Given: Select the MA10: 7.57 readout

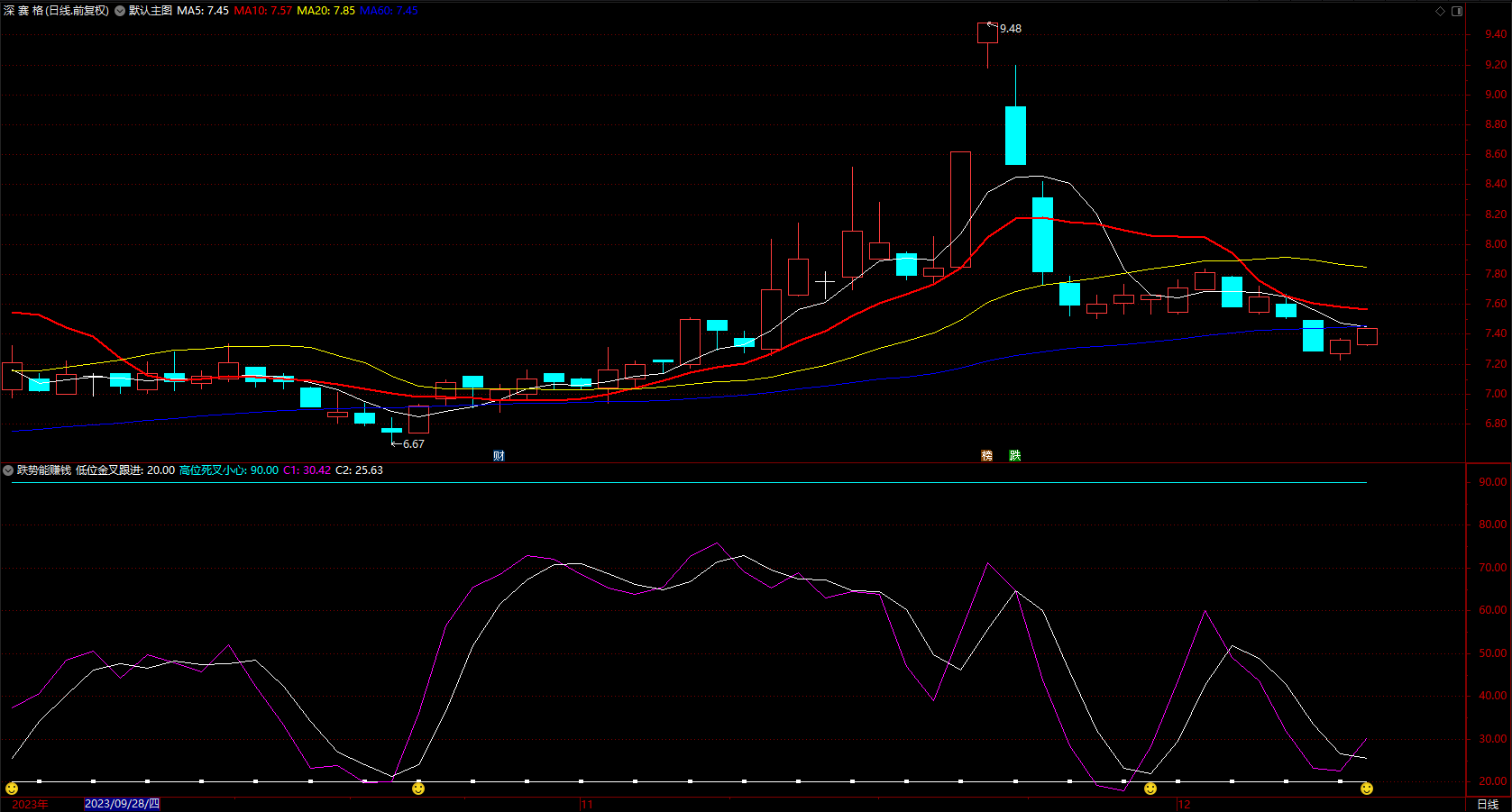Looking at the screenshot, I should [263, 11].
